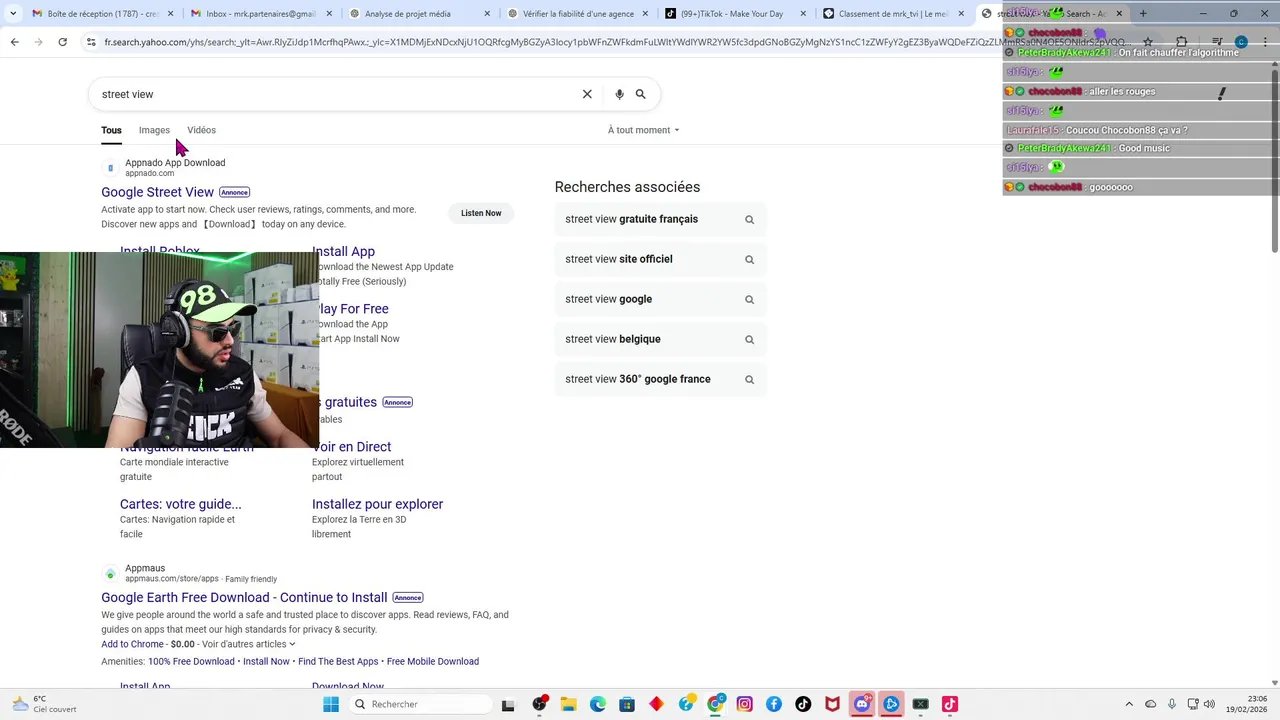Open the tab search dropdown arrow
This screenshot has height=720, width=1280.
point(13,14)
